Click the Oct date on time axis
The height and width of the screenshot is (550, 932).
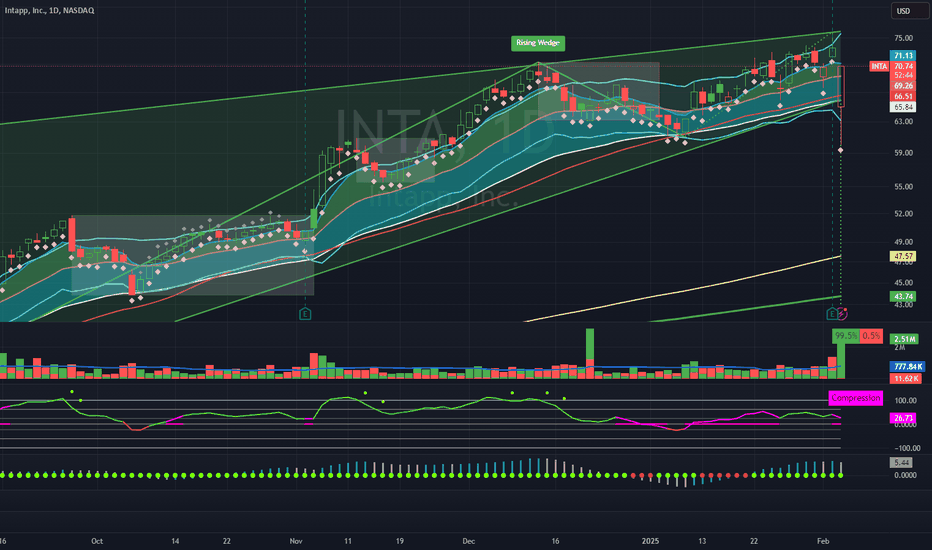[97, 541]
